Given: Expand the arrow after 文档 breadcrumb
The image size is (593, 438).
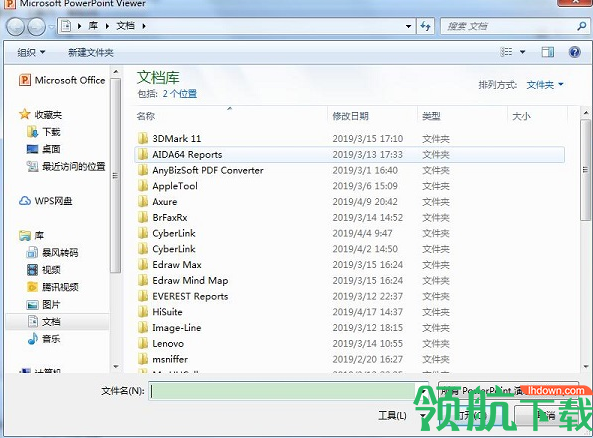Looking at the screenshot, I should 144,26.
